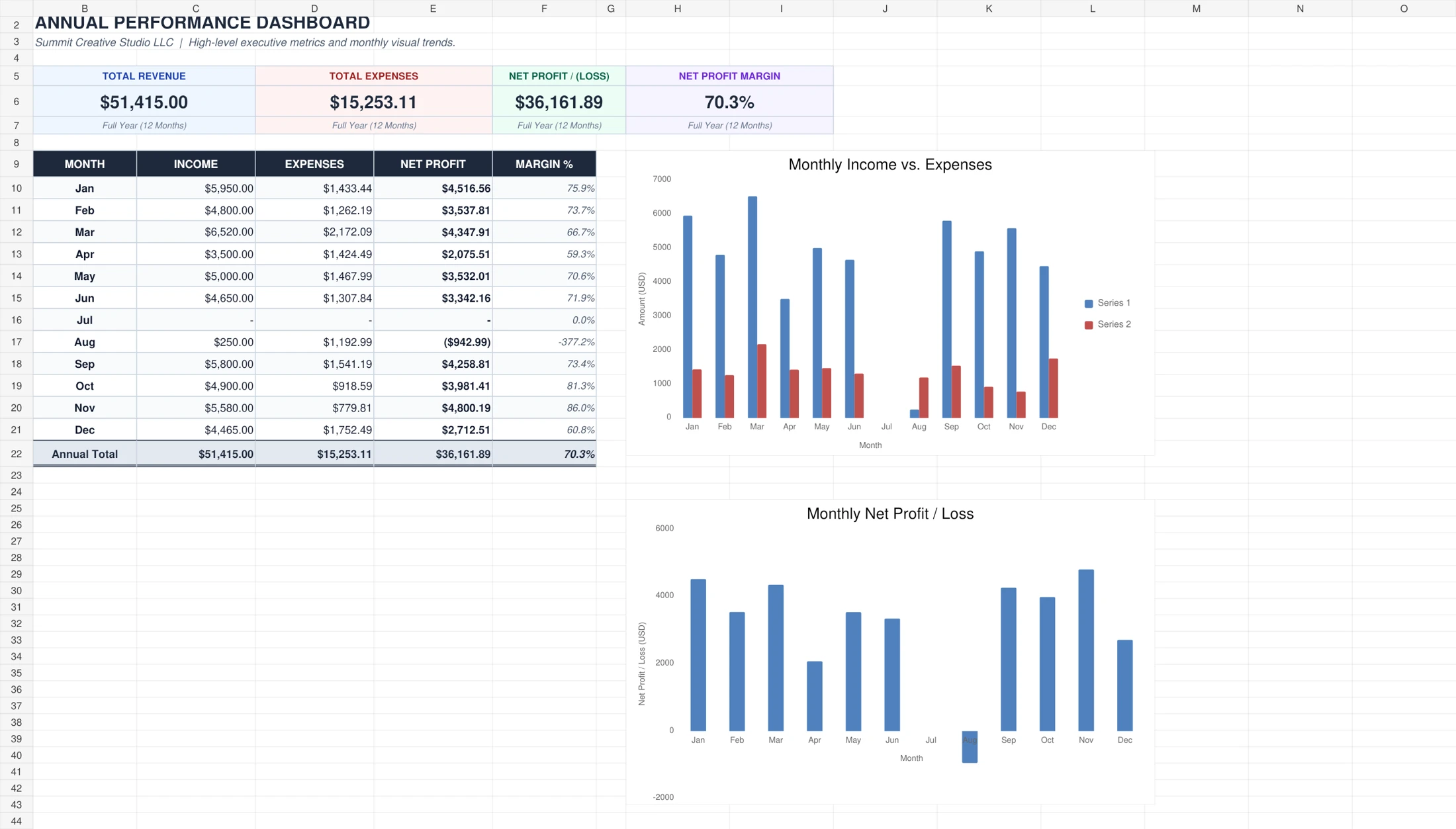This screenshot has height=829, width=1456.
Task: Click annual total income $51,415.00 in table
Action: (x=196, y=454)
